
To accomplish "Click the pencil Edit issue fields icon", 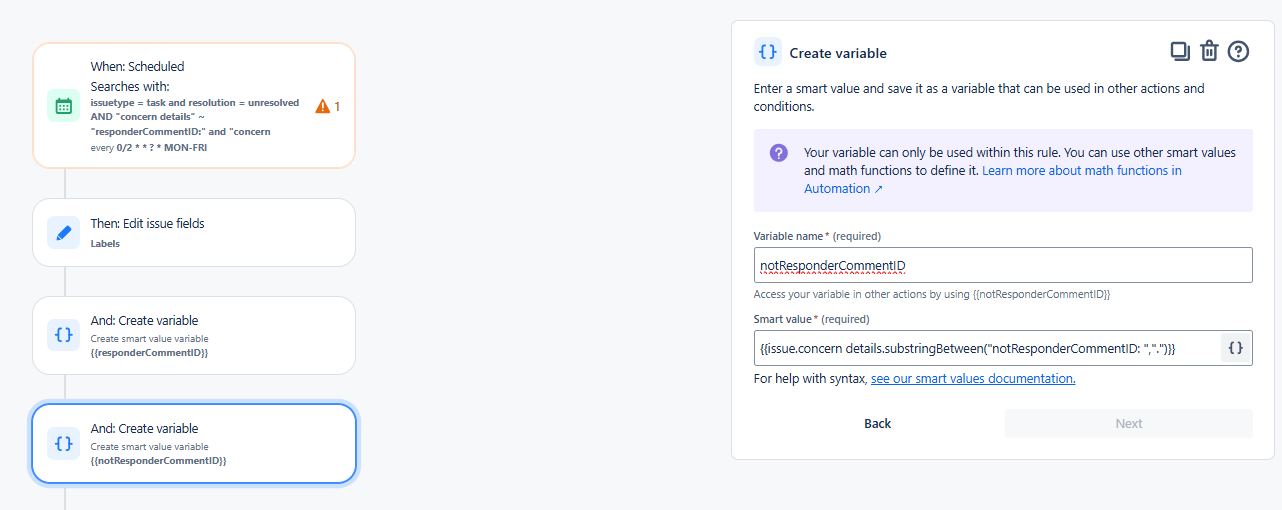I will 63,232.
